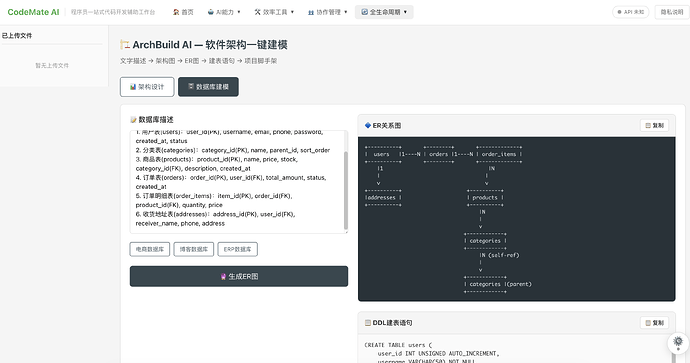The height and width of the screenshot is (363, 690).
Task: Click the CodeMate AI logo
Action: pyautogui.click(x=33, y=12)
